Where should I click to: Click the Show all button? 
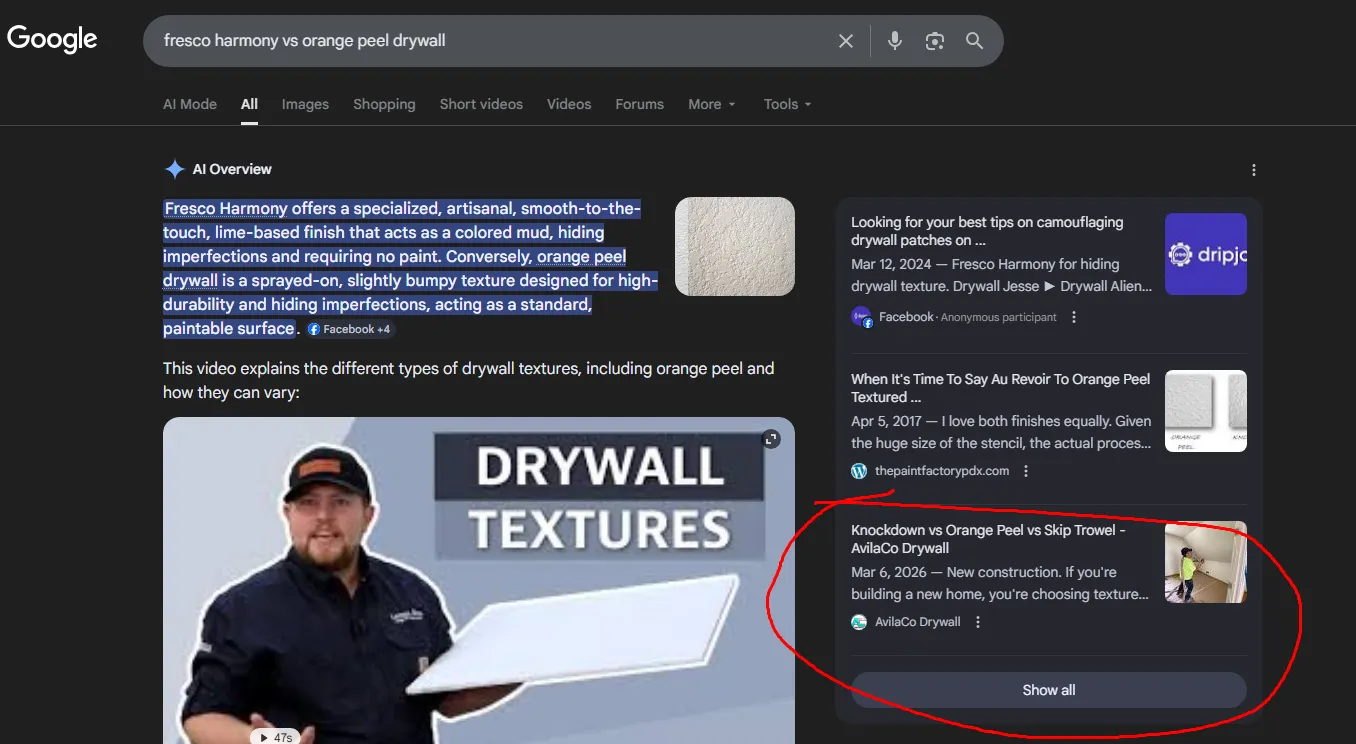pos(1048,689)
